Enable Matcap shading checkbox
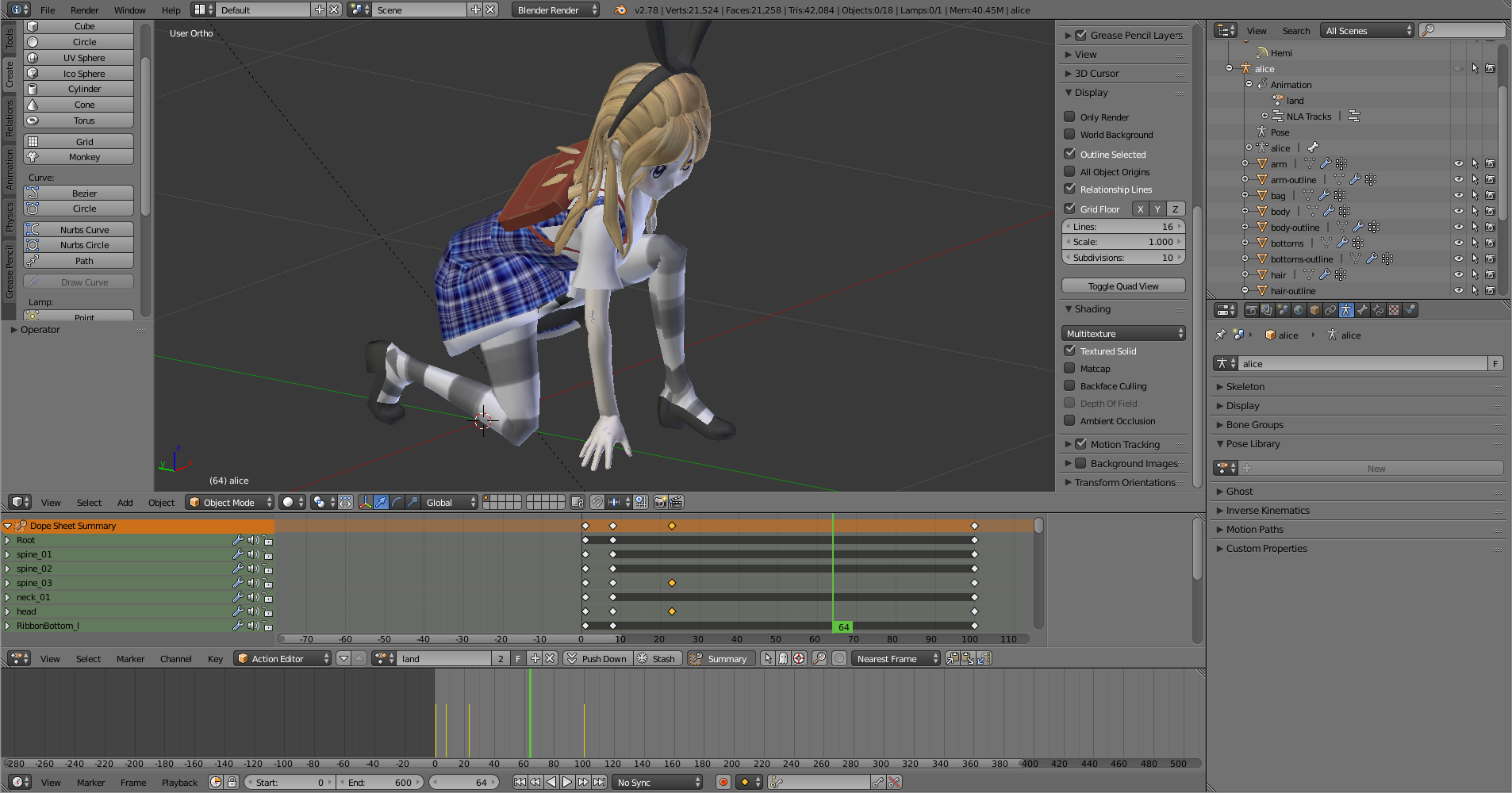Viewport: 1512px width, 793px height. click(1069, 368)
